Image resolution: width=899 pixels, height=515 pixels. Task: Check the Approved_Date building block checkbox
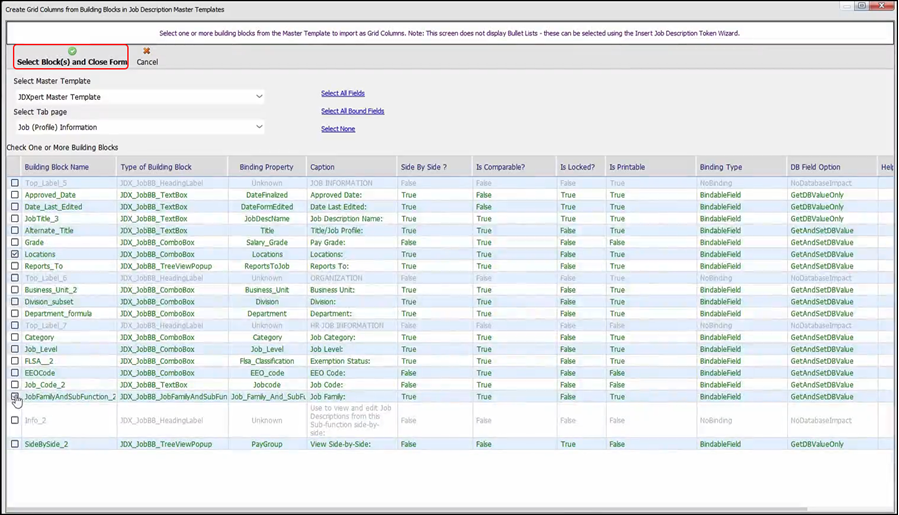[x=15, y=195]
